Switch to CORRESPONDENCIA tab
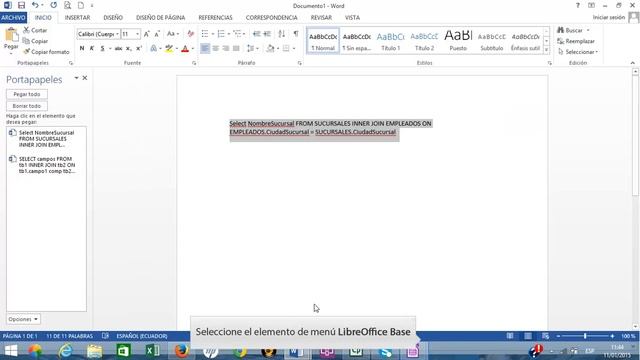 coord(271,18)
